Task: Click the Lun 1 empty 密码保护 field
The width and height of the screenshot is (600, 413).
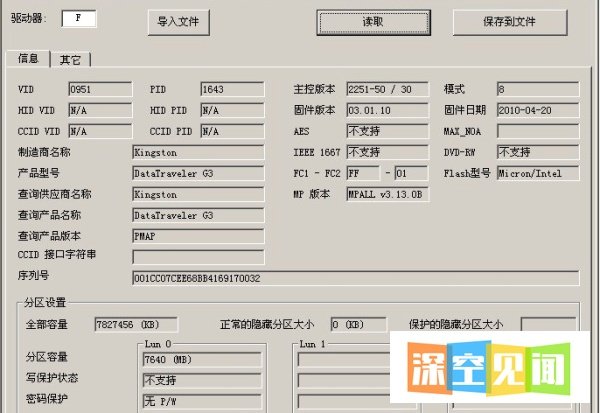Action: point(344,402)
